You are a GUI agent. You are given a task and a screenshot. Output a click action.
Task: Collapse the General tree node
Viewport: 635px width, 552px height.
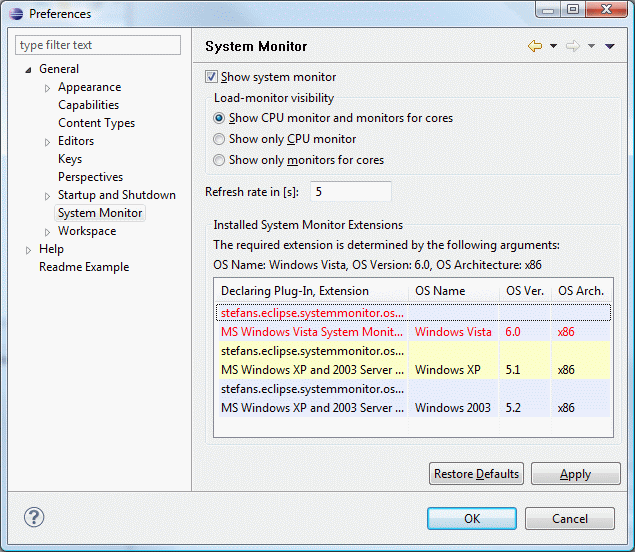click(28, 70)
